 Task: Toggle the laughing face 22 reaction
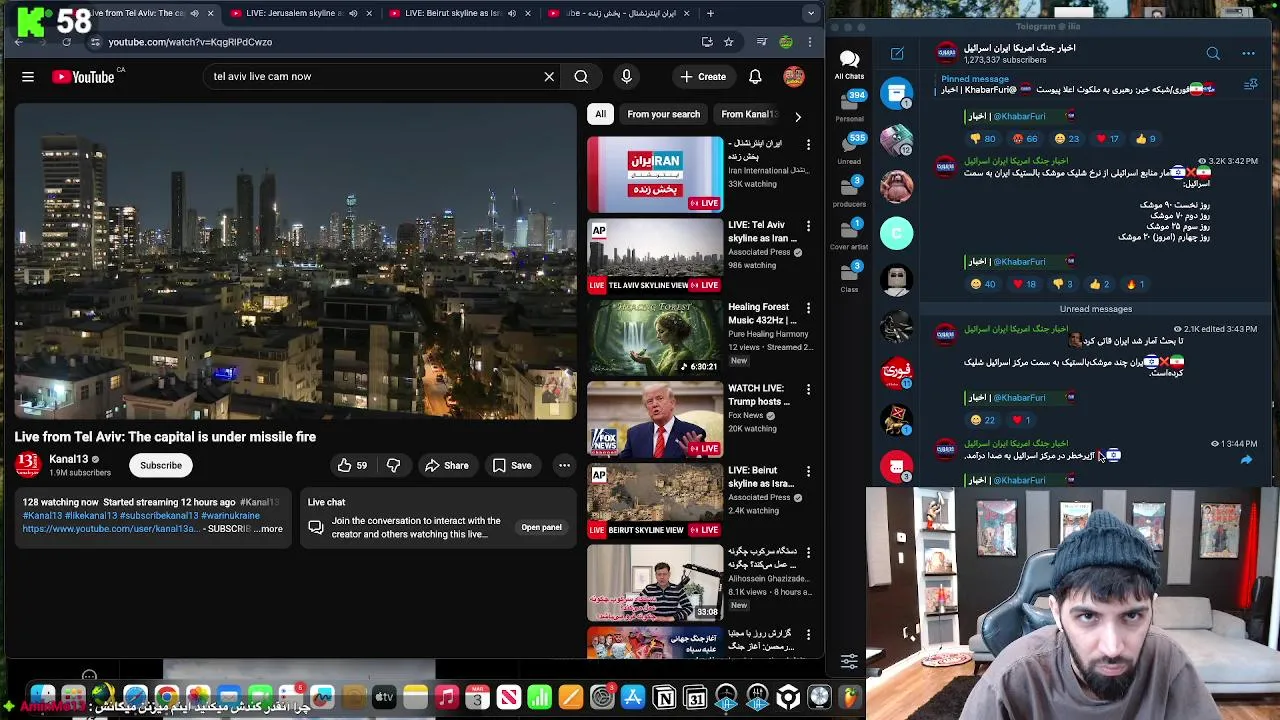pos(983,420)
